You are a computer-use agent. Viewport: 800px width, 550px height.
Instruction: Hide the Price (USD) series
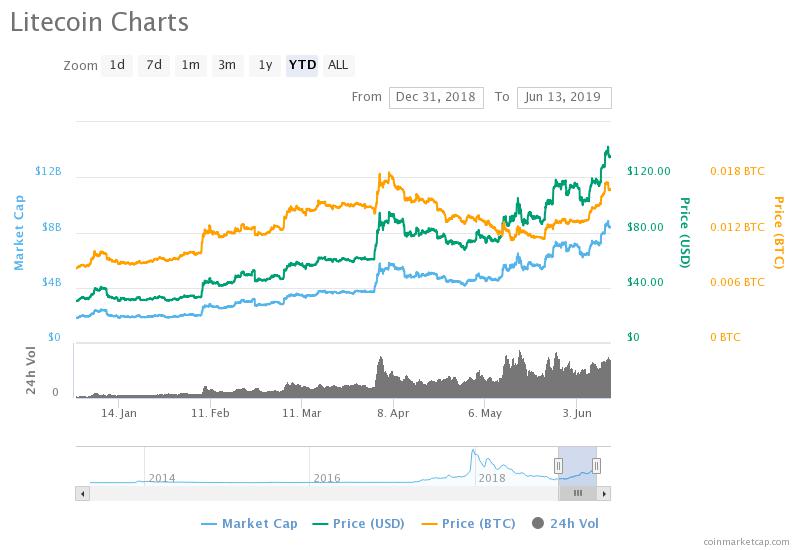(x=357, y=523)
